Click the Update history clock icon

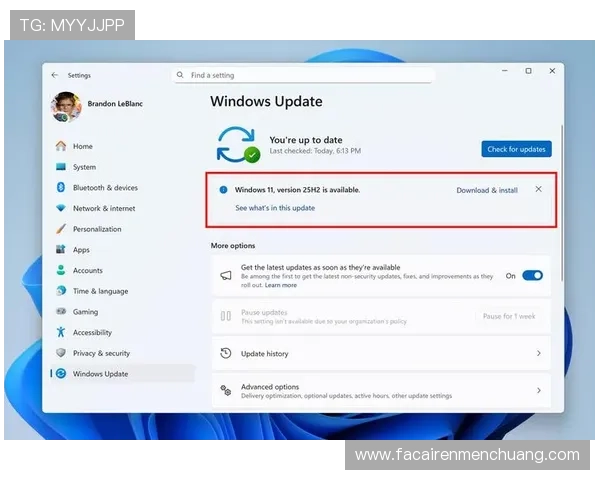click(226, 353)
